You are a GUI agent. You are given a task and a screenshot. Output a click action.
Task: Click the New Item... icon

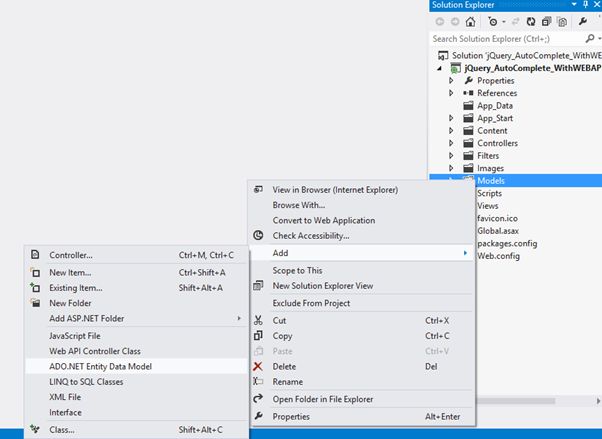click(x=35, y=273)
